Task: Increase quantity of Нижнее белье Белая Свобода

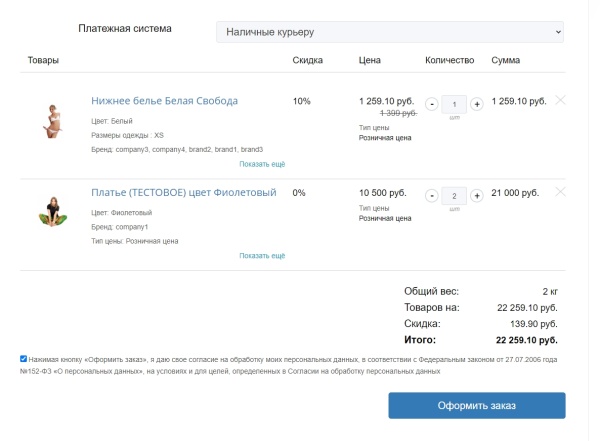Action: [x=477, y=104]
